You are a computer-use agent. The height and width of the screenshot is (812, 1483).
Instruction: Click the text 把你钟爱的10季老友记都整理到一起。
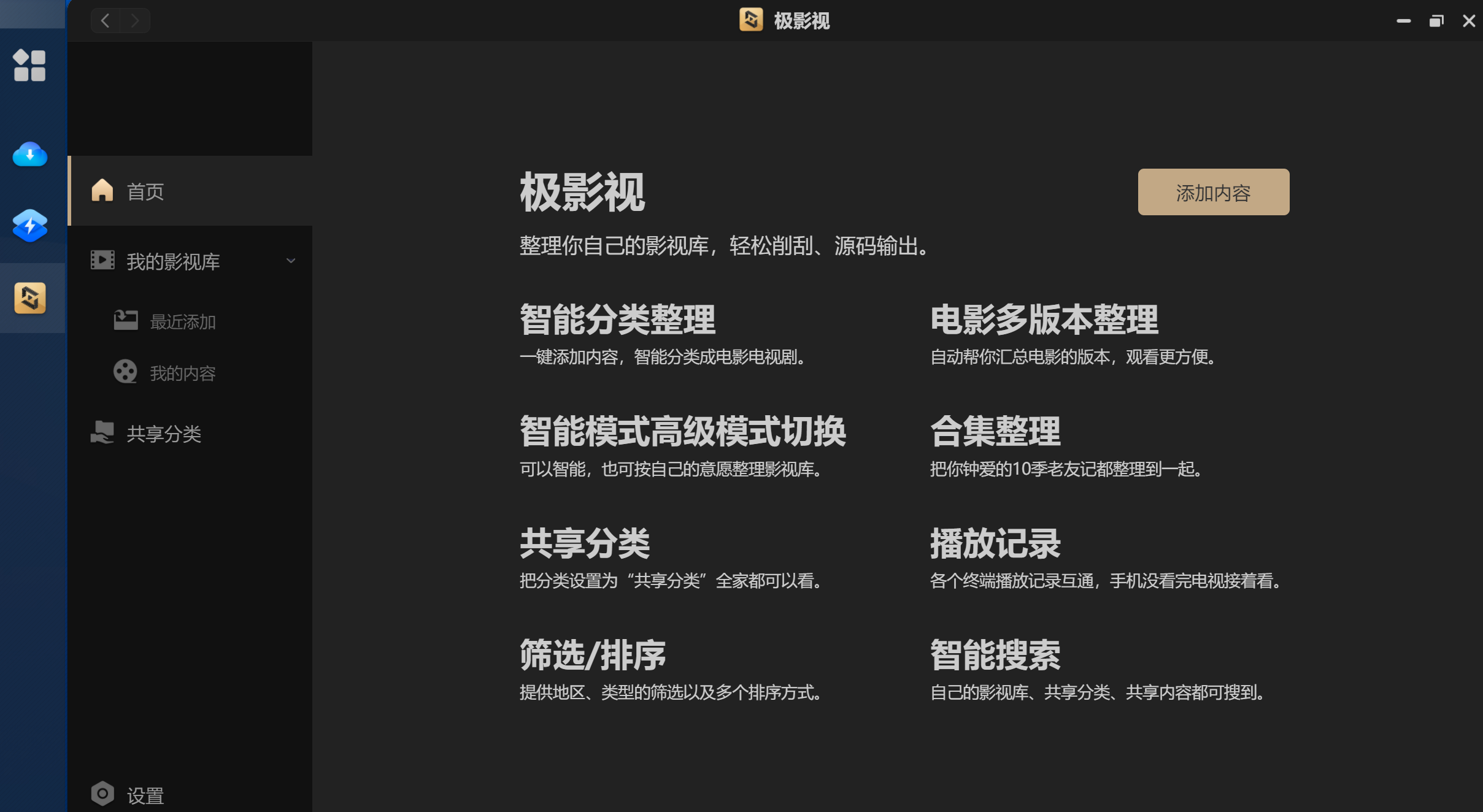[x=1066, y=469]
